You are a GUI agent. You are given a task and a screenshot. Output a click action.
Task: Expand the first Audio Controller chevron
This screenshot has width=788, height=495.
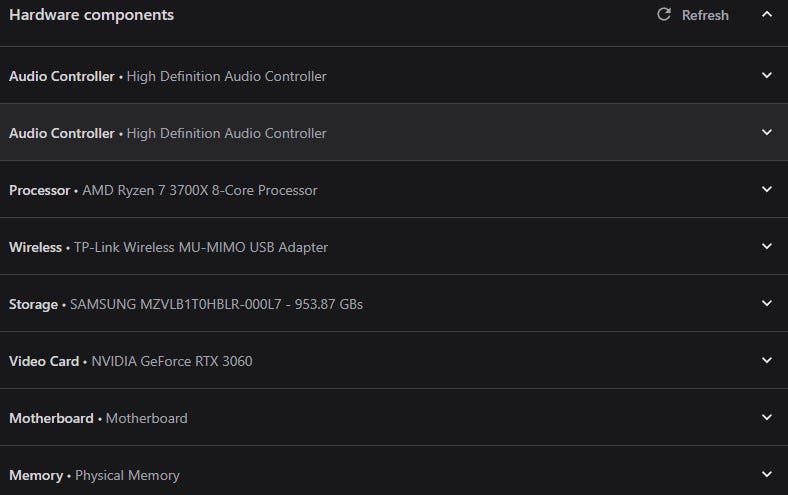tap(767, 76)
